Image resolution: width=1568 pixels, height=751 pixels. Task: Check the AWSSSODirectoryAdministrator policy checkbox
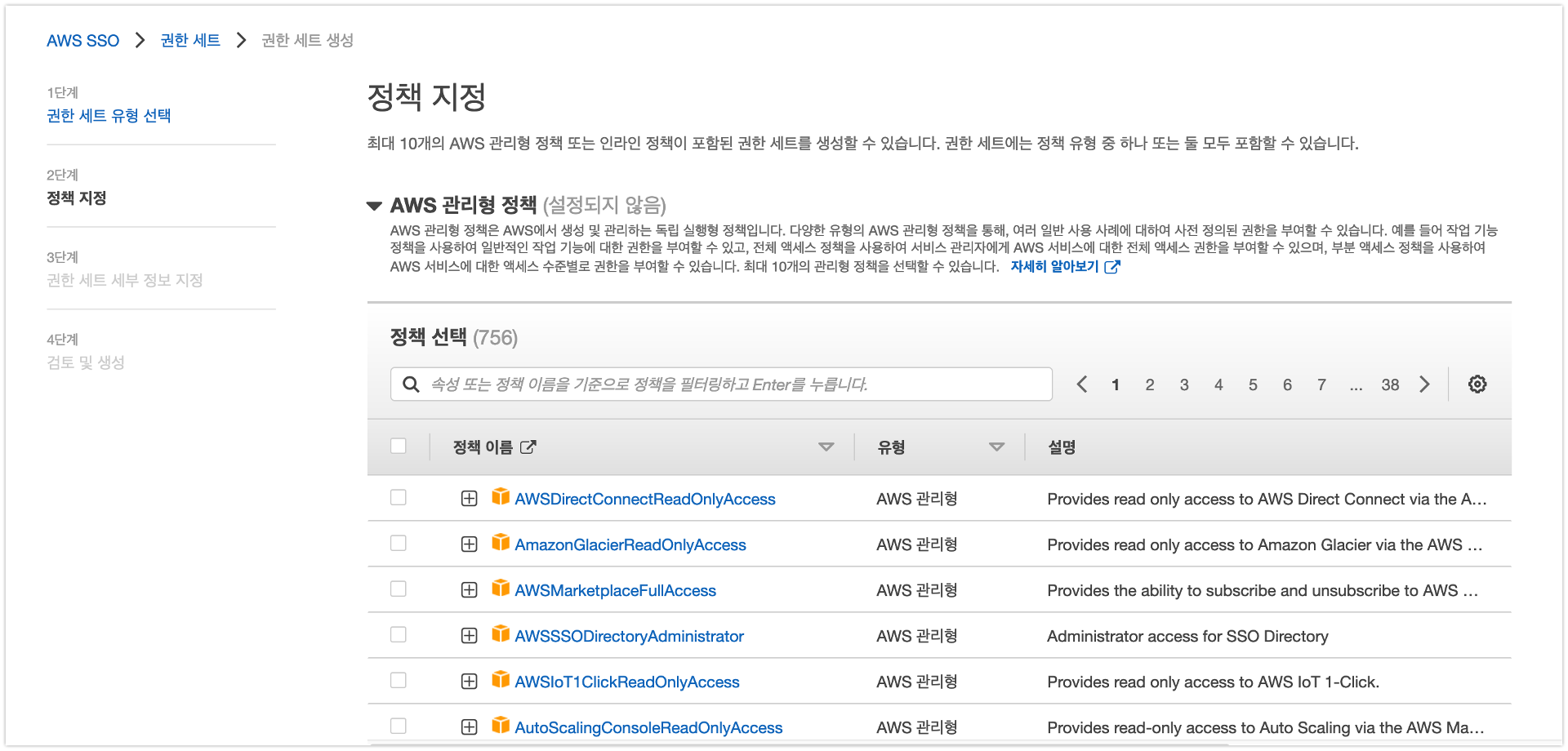pos(399,634)
